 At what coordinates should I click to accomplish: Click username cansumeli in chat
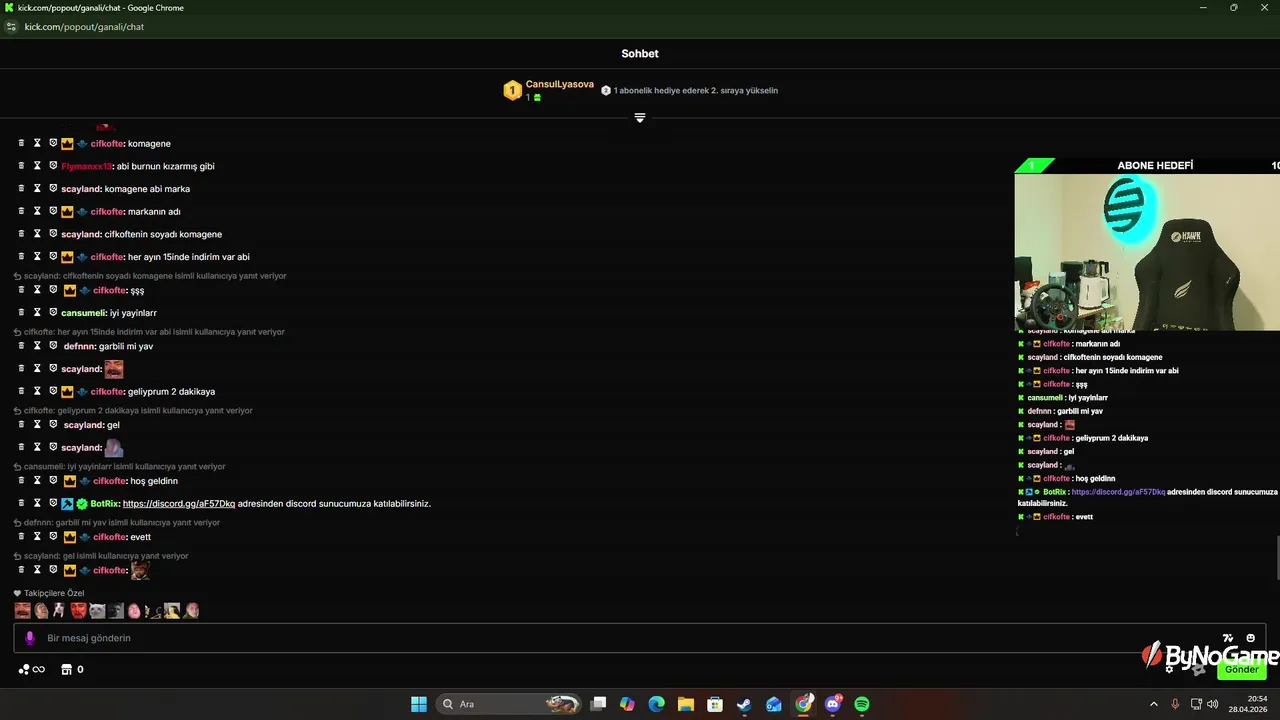84,313
